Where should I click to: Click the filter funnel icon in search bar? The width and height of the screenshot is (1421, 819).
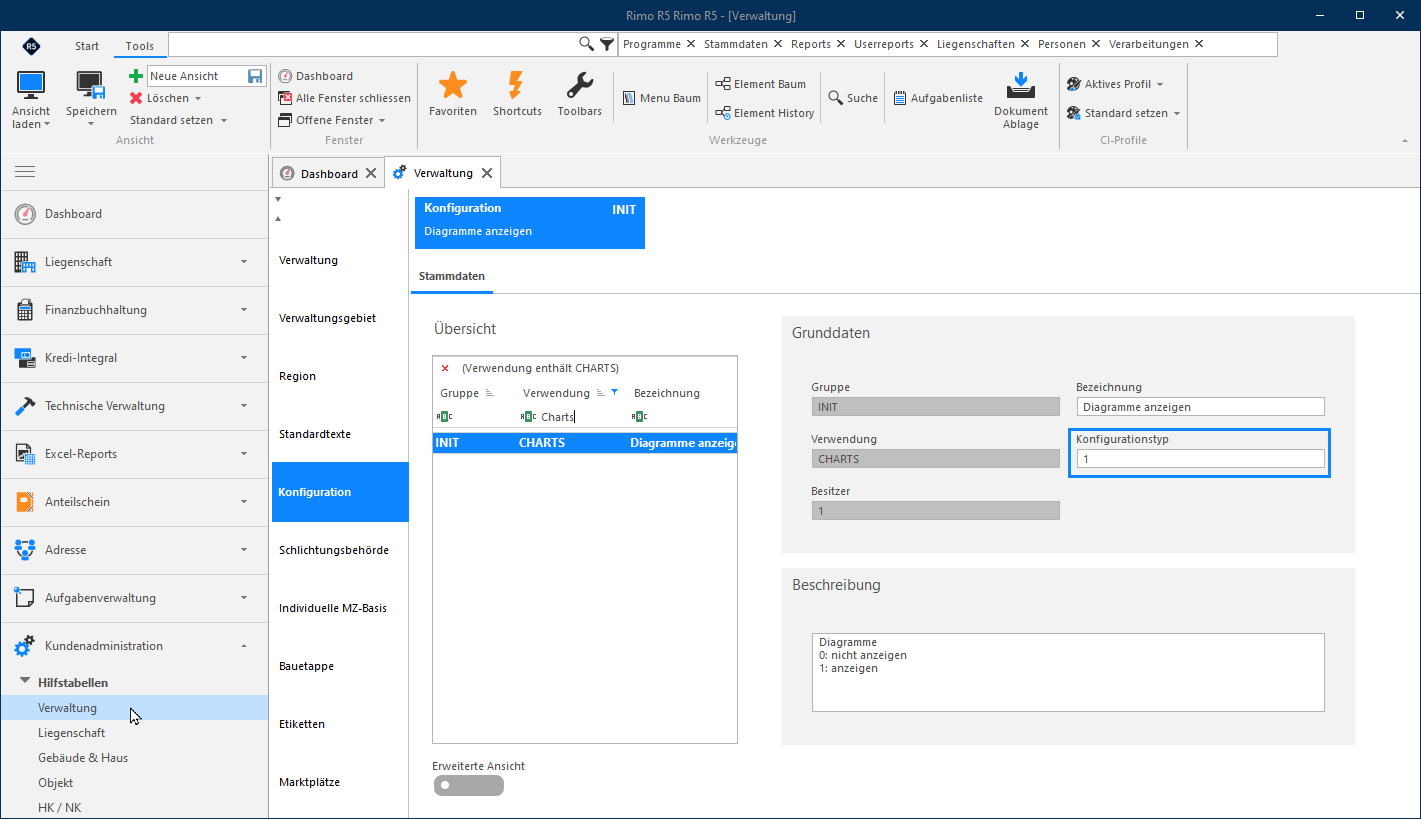tap(607, 44)
